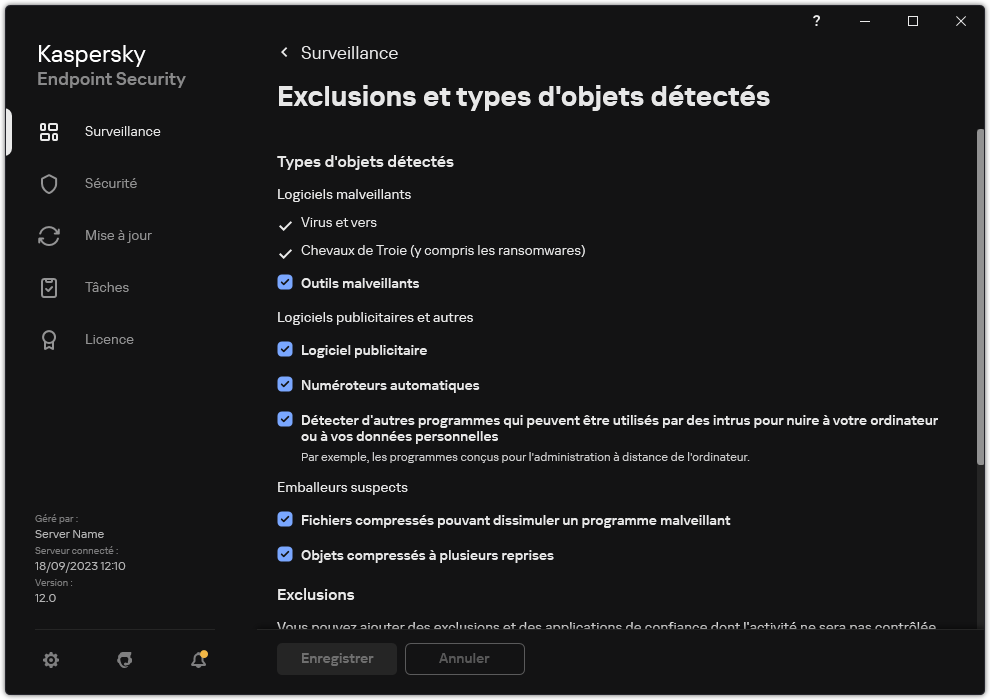Select the Sécurité shield icon
Image resolution: width=990 pixels, height=700 pixels.
point(48,183)
